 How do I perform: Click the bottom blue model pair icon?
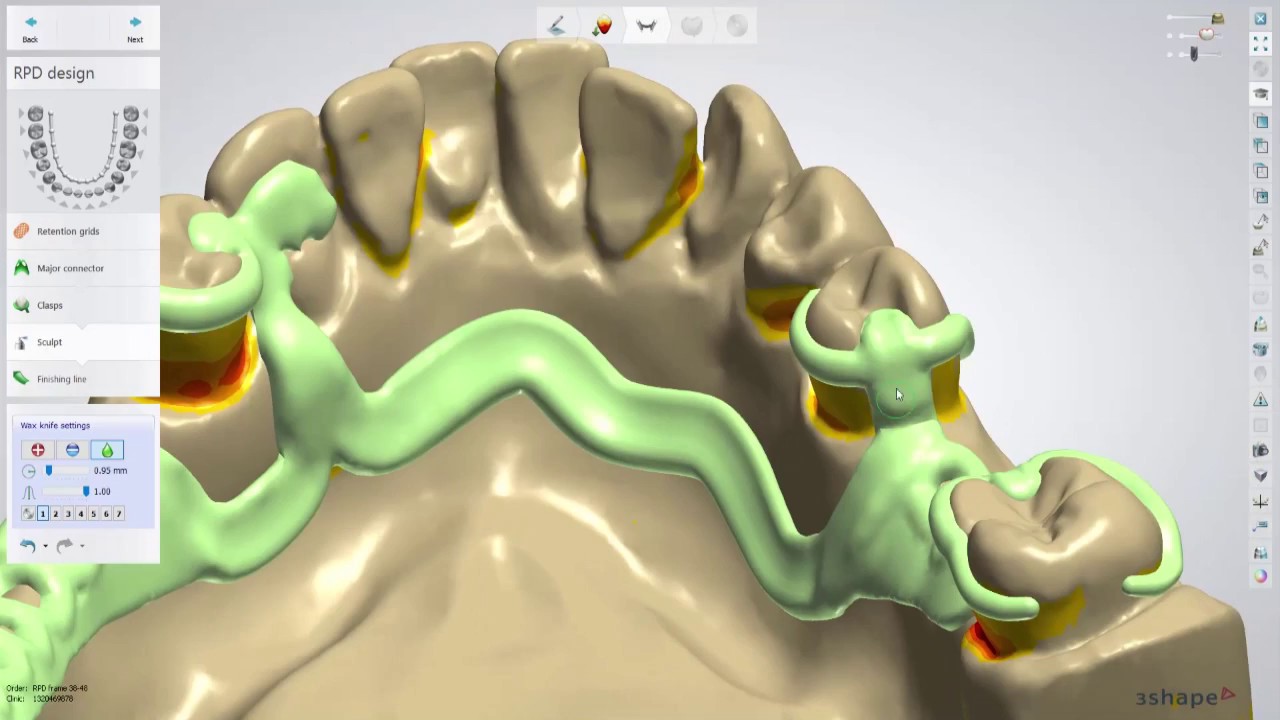pyautogui.click(x=1260, y=553)
